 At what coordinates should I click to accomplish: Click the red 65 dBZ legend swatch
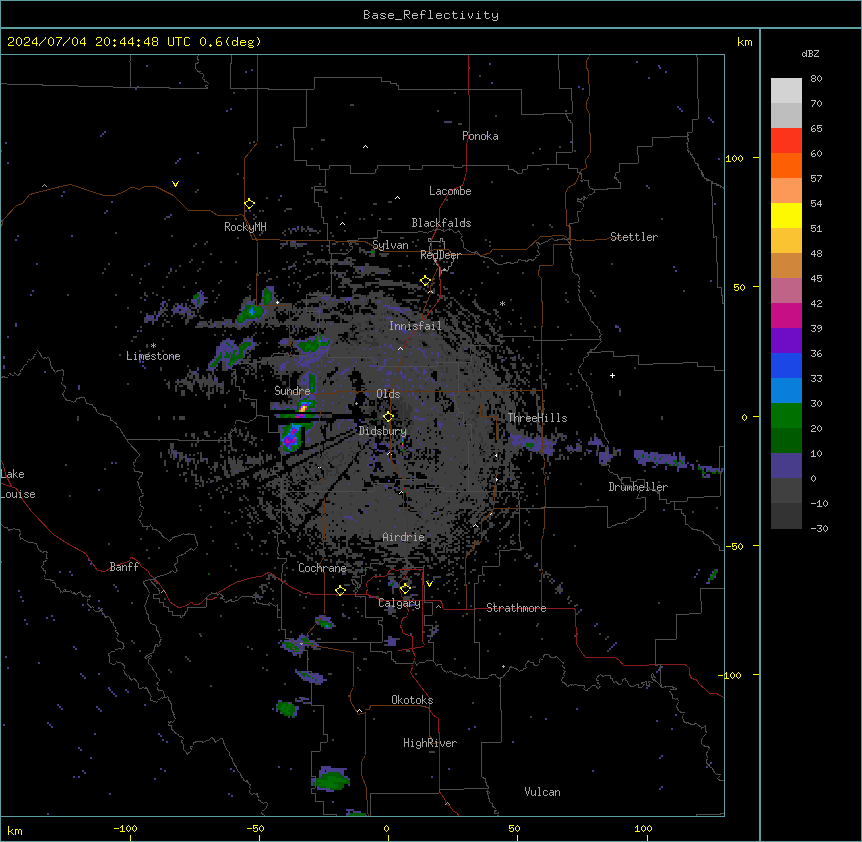786,141
